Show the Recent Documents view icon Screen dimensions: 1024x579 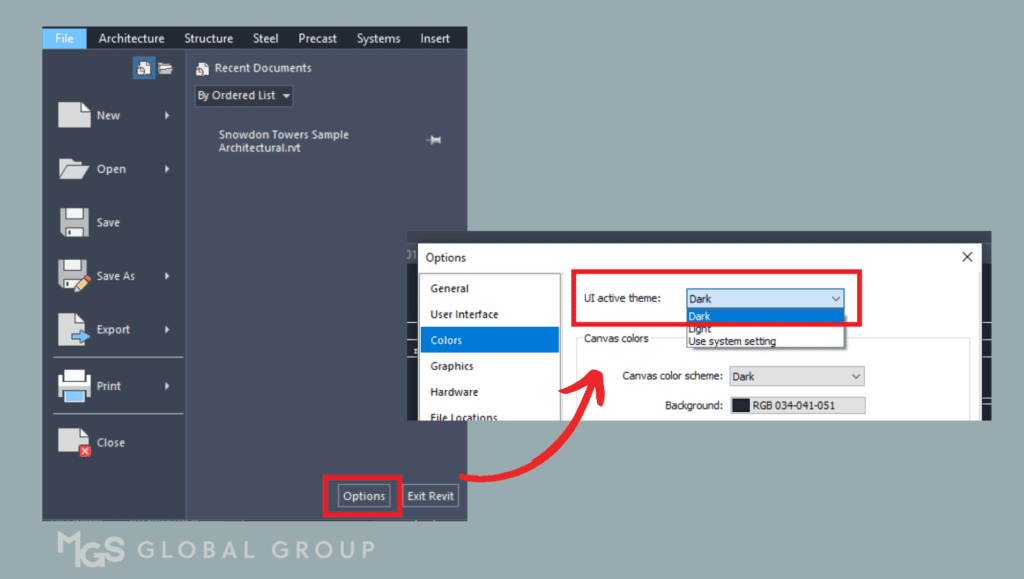pyautogui.click(x=144, y=68)
